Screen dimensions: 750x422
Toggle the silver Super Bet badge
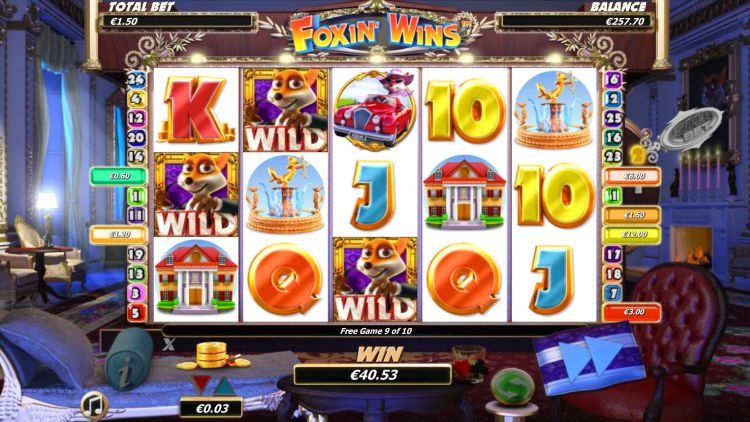[x=692, y=128]
